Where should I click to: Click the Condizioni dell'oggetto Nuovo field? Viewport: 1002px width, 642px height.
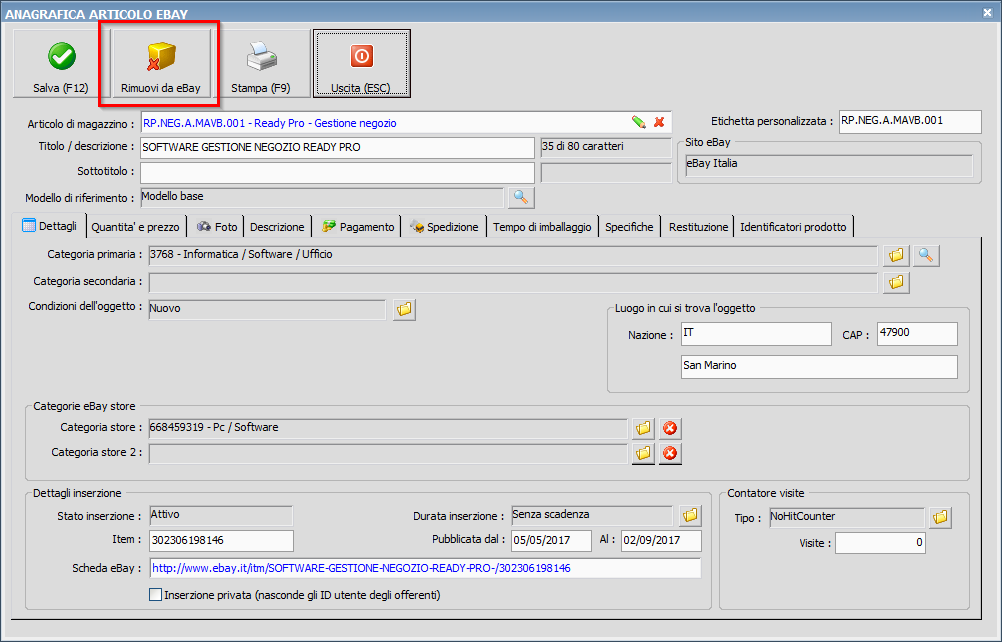pos(267,309)
